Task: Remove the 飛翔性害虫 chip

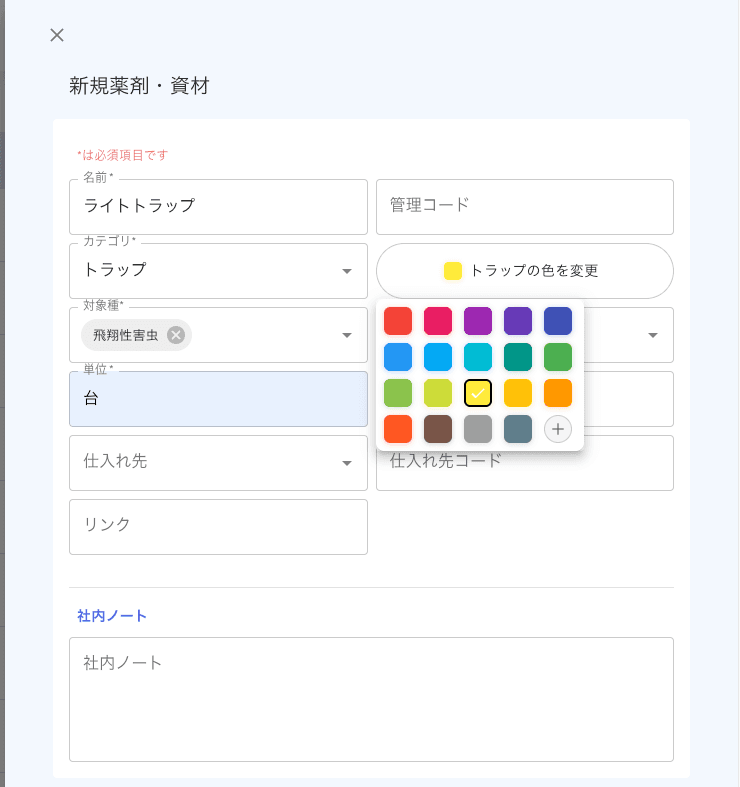Action: pos(176,335)
